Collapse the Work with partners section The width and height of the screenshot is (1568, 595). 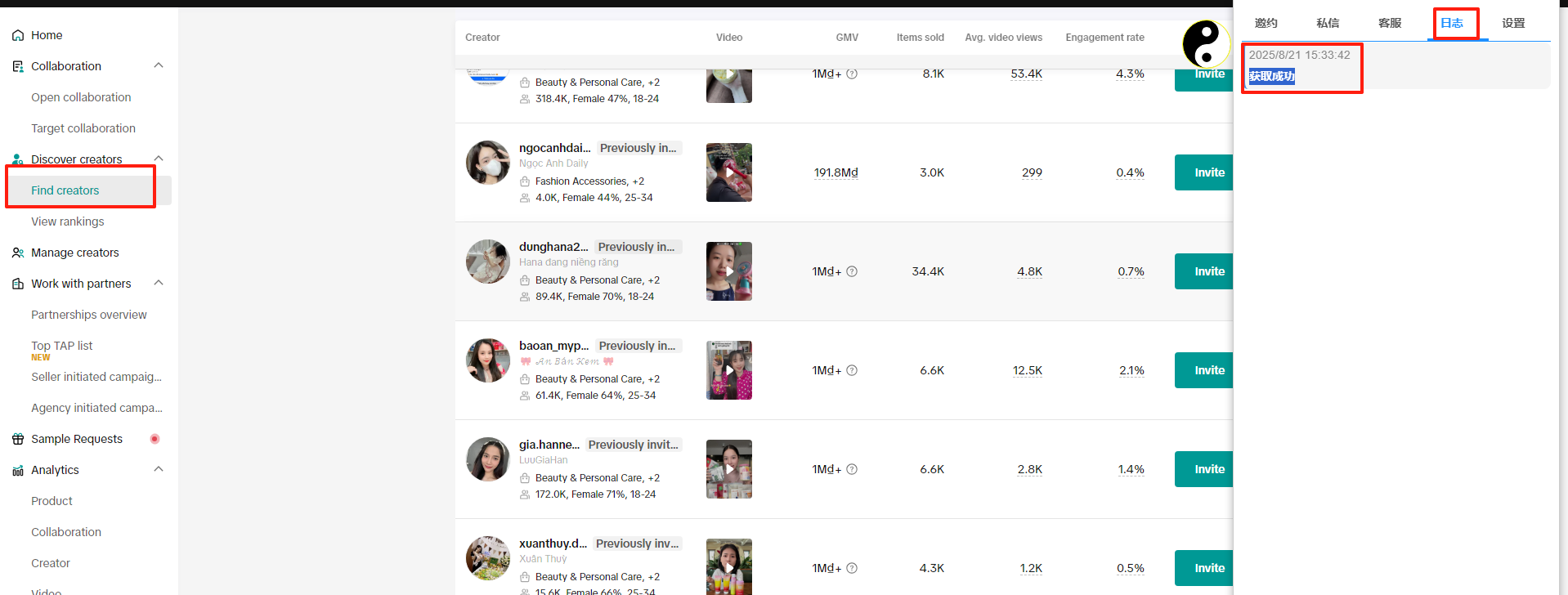(x=159, y=283)
